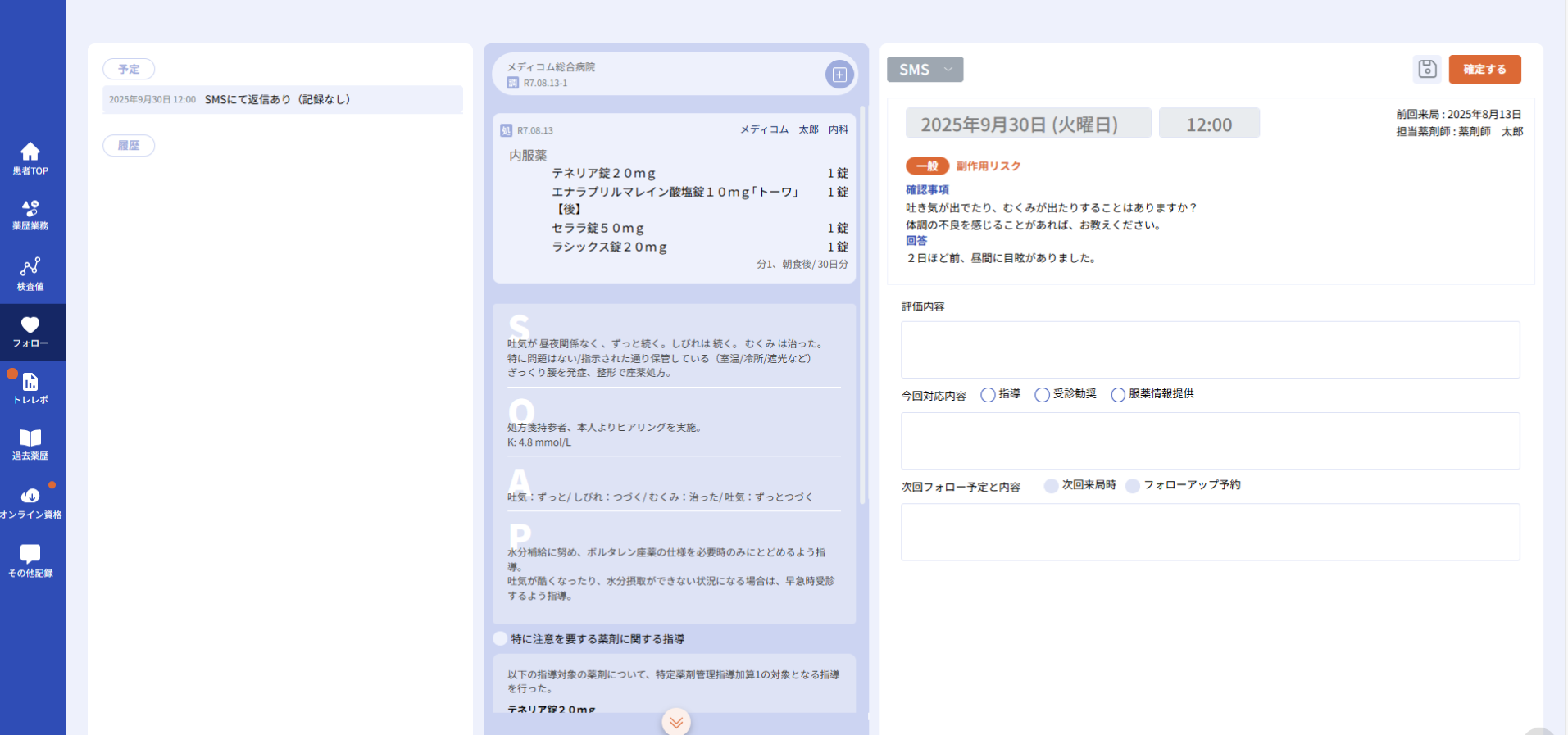Image resolution: width=1568 pixels, height=735 pixels.
Task: Click the plus icon beside メディコム総合病院
Action: [x=839, y=75]
